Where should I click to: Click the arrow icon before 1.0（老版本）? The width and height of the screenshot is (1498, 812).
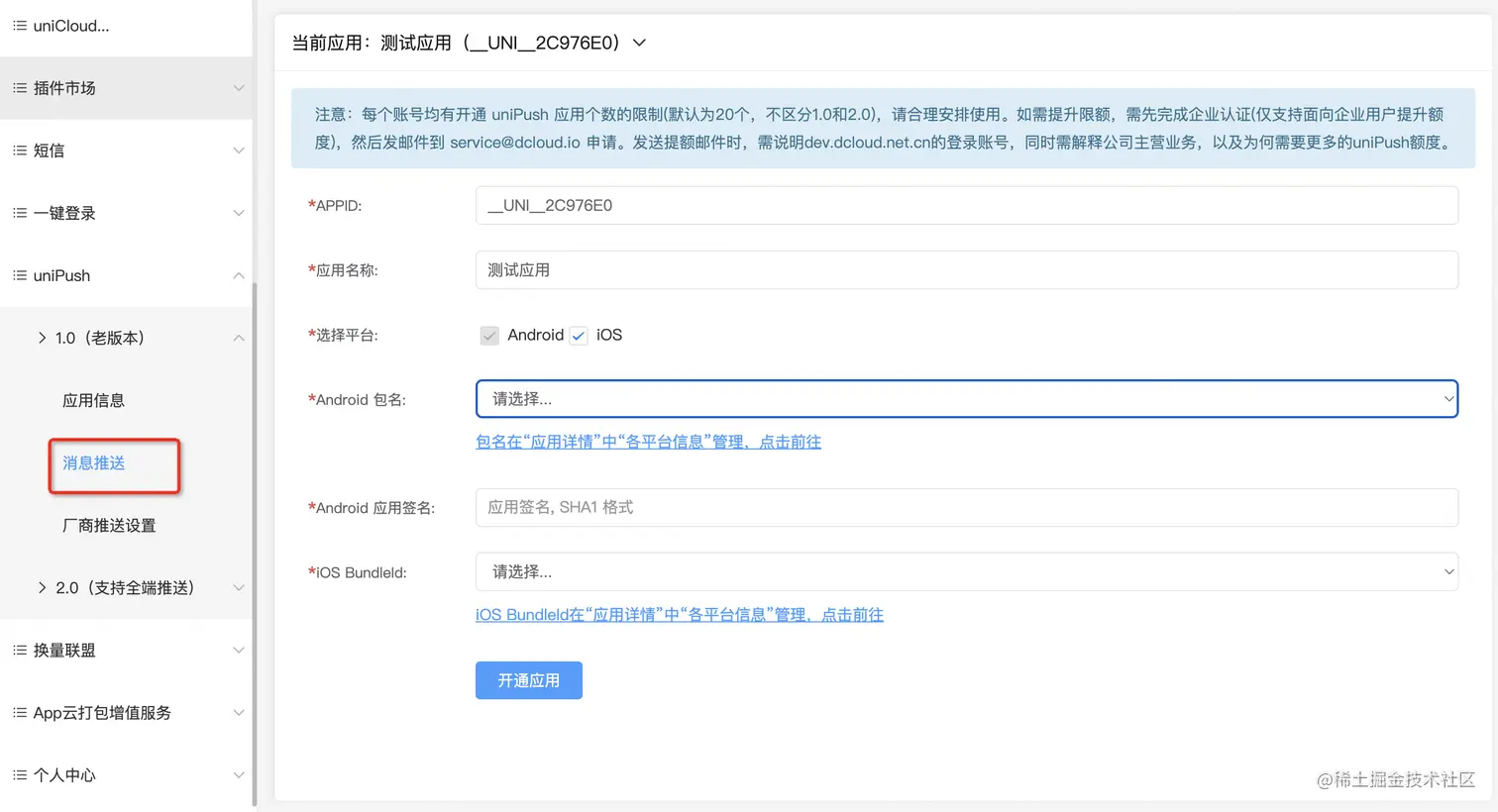[x=42, y=338]
